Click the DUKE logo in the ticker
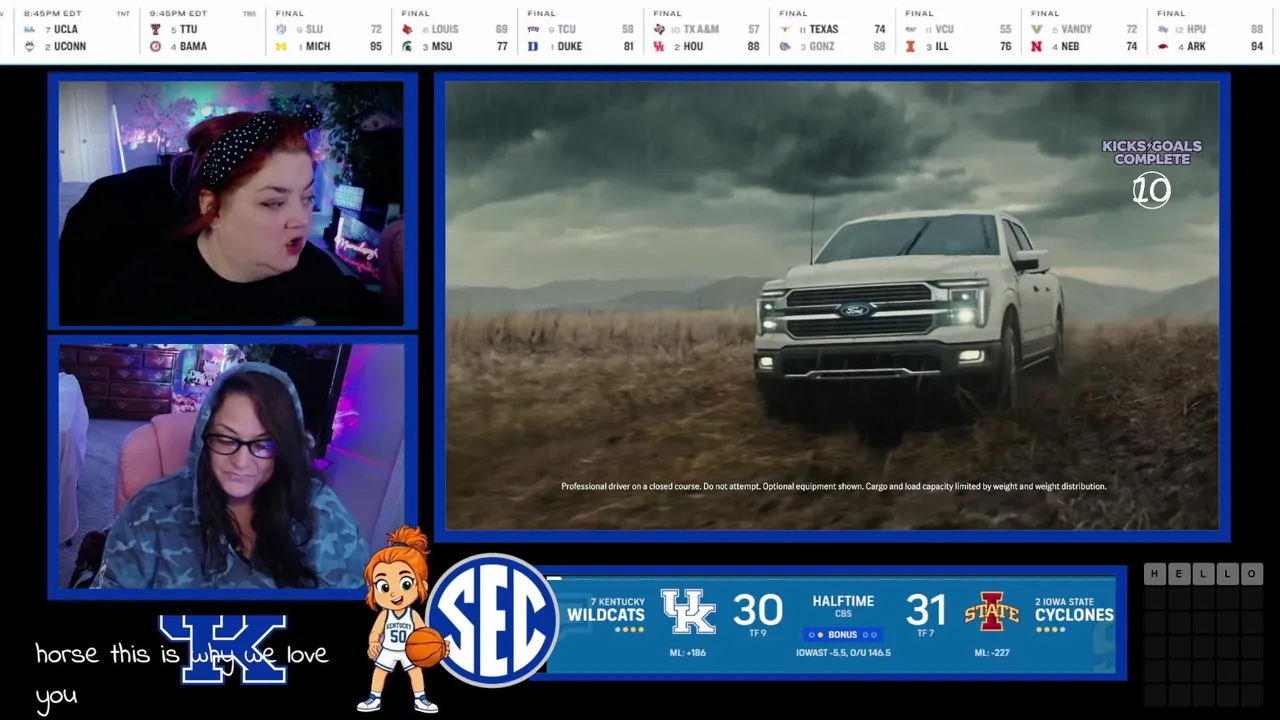This screenshot has width=1280, height=720. (x=533, y=47)
